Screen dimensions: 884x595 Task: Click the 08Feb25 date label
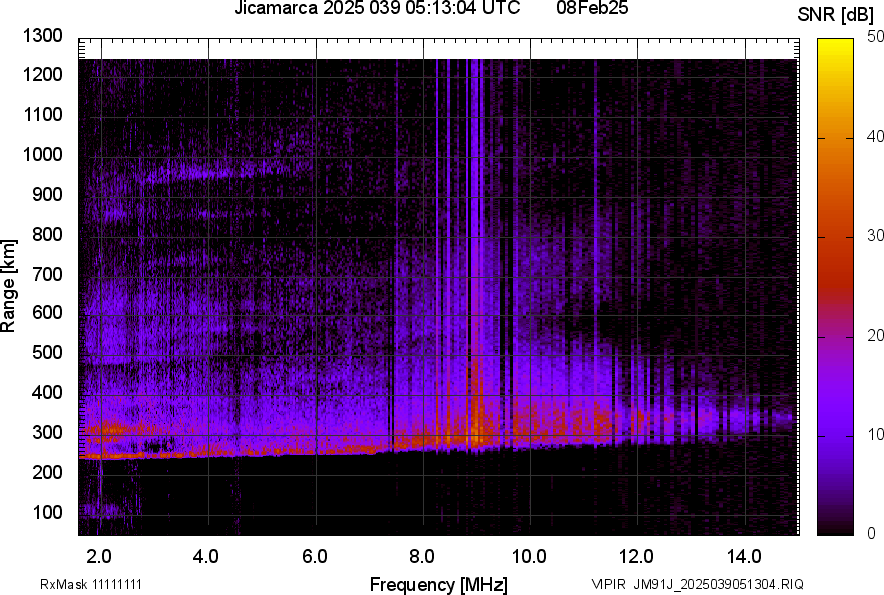(x=585, y=9)
